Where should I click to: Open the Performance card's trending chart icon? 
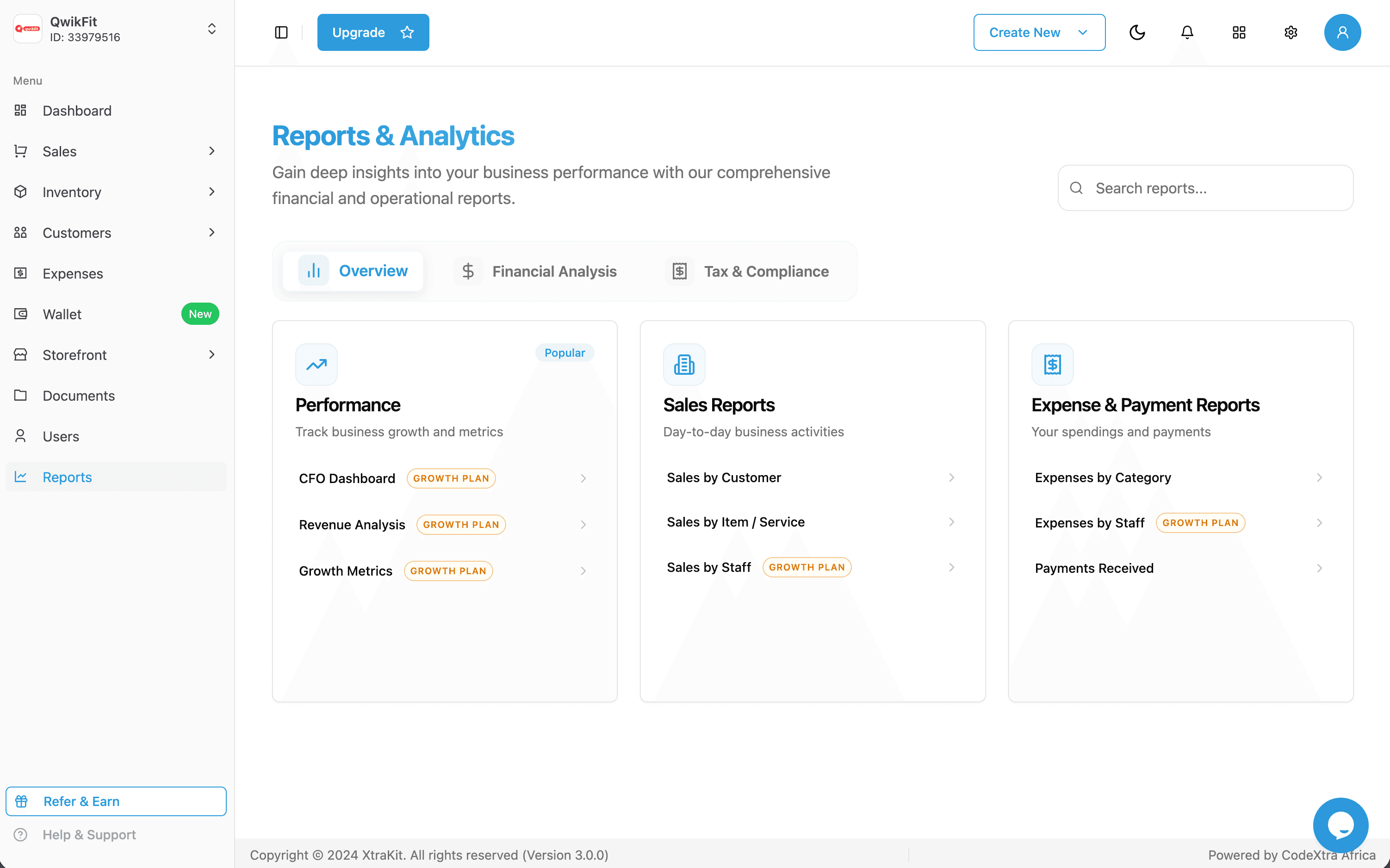point(316,364)
